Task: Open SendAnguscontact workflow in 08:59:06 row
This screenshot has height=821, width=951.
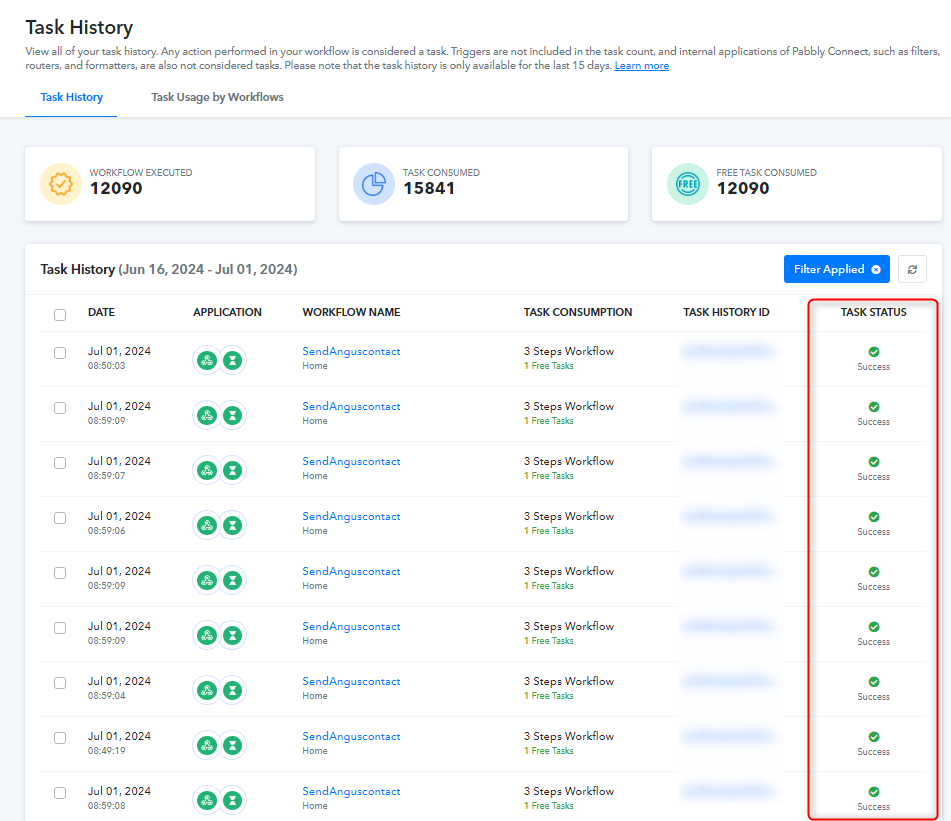Action: (x=351, y=517)
